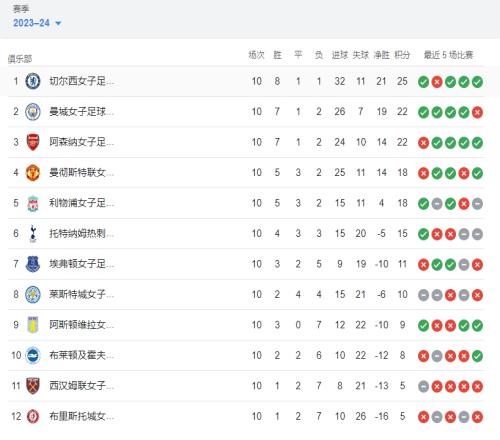Open 布里斯托城女 team name link
Viewport: 500px width, 440px height.
click(x=82, y=416)
